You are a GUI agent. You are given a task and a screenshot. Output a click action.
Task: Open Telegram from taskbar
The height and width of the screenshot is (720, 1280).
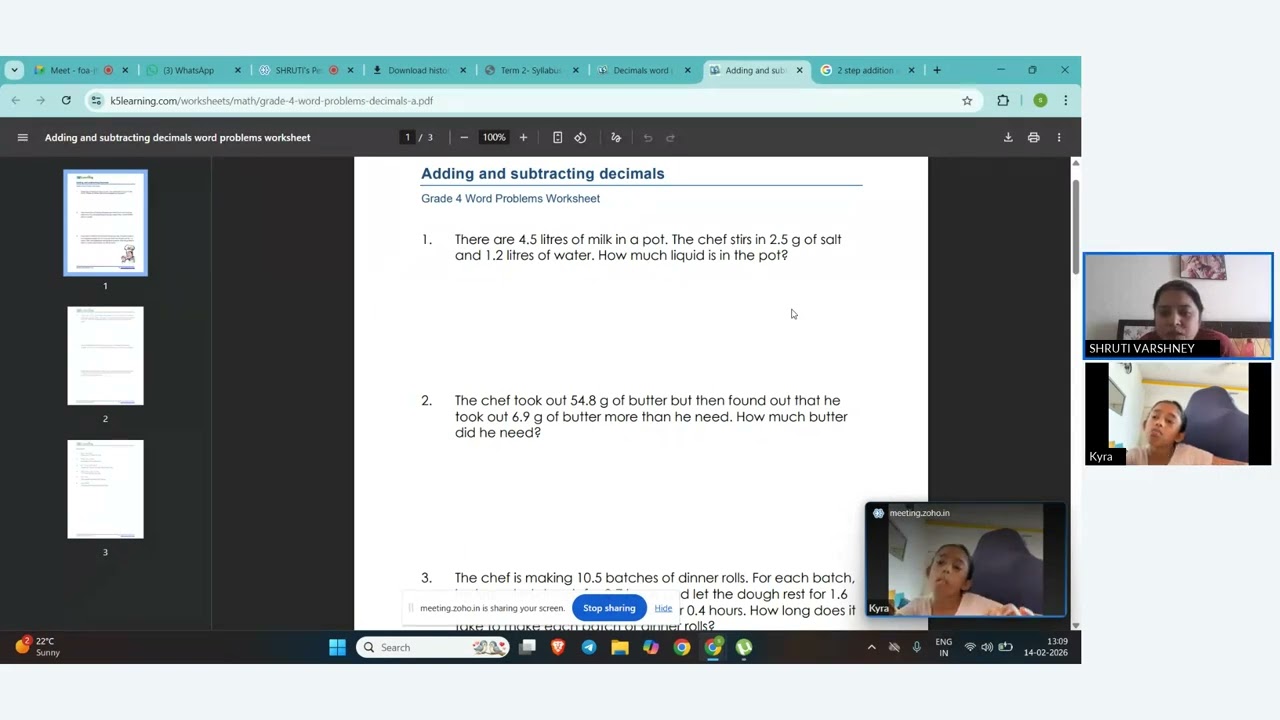[x=589, y=647]
